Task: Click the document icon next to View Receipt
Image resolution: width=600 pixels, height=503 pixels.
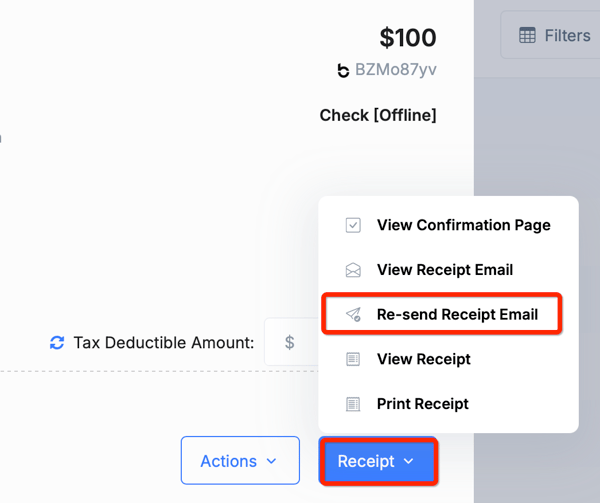Action: coord(353,359)
